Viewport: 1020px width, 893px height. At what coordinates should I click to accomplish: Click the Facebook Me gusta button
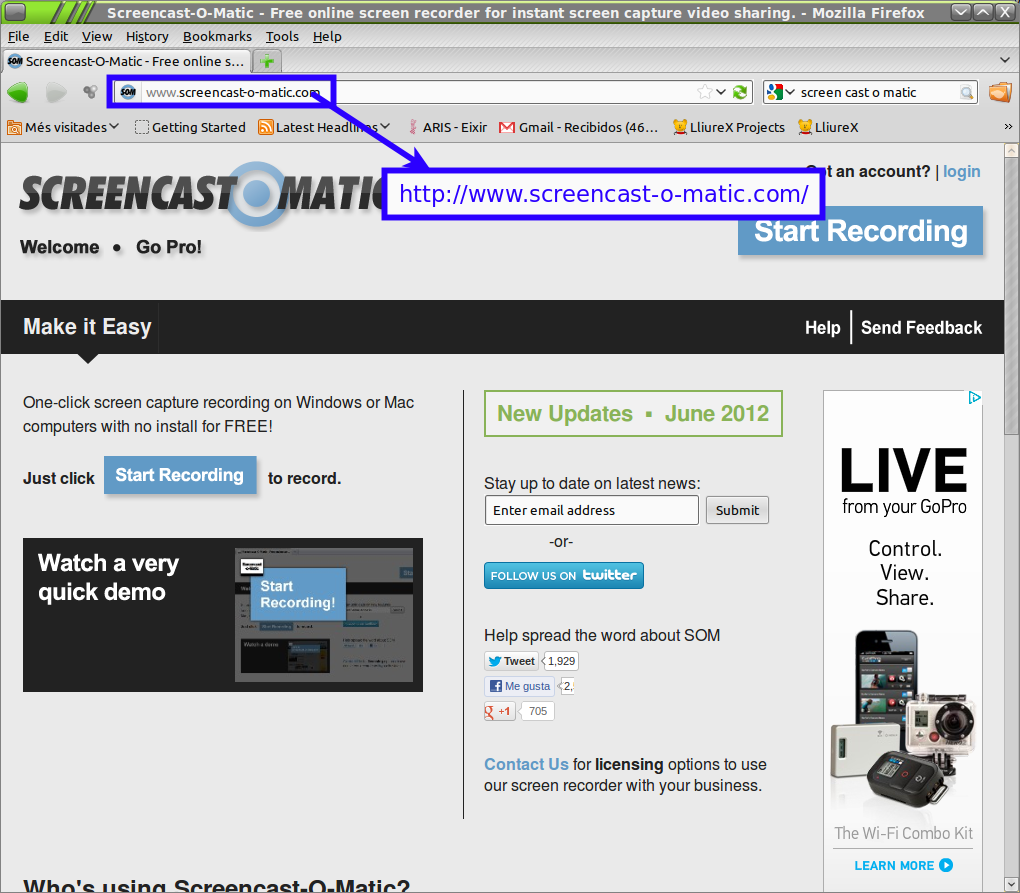click(x=519, y=686)
